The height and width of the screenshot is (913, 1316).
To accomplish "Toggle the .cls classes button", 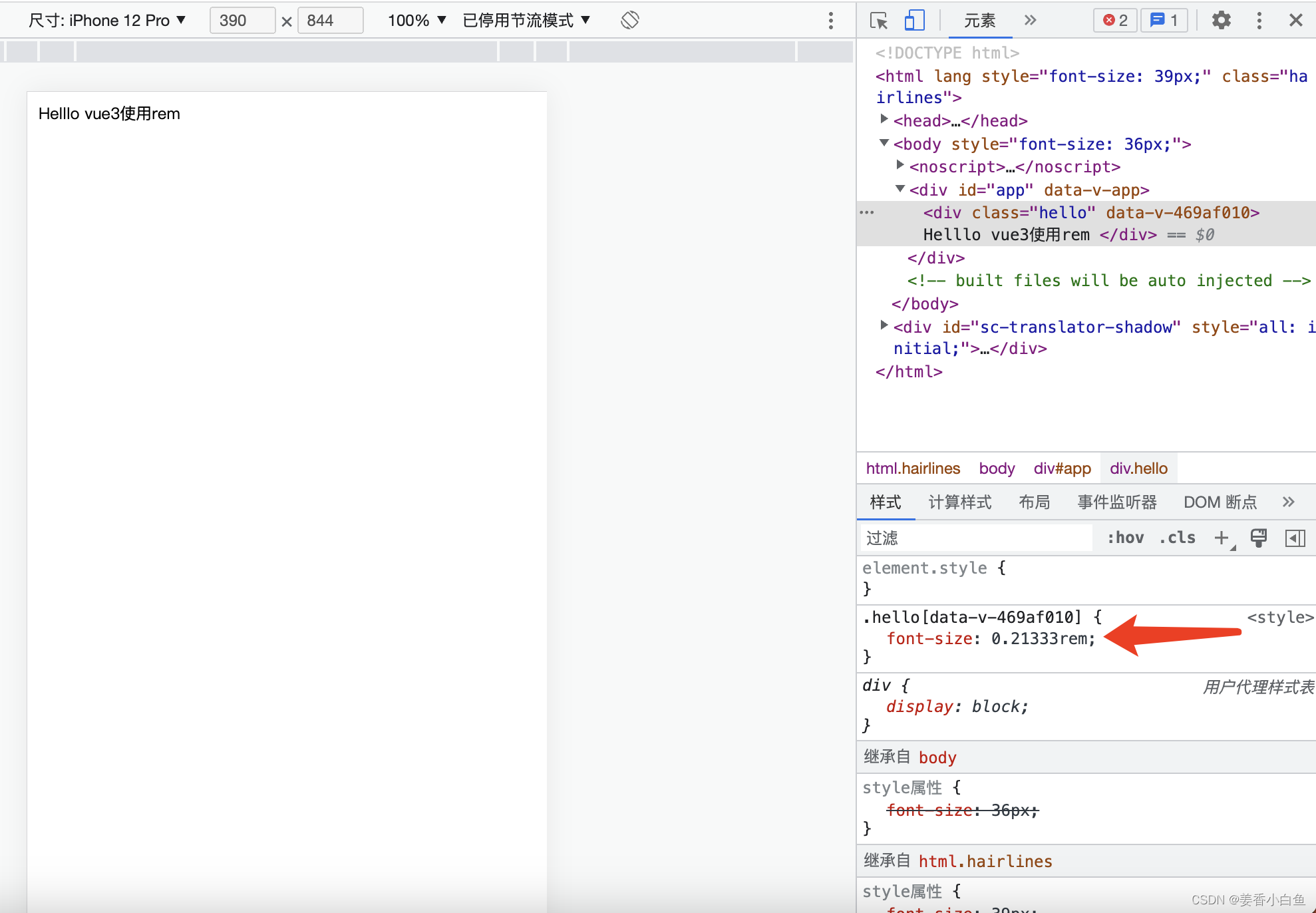I will coord(1177,538).
